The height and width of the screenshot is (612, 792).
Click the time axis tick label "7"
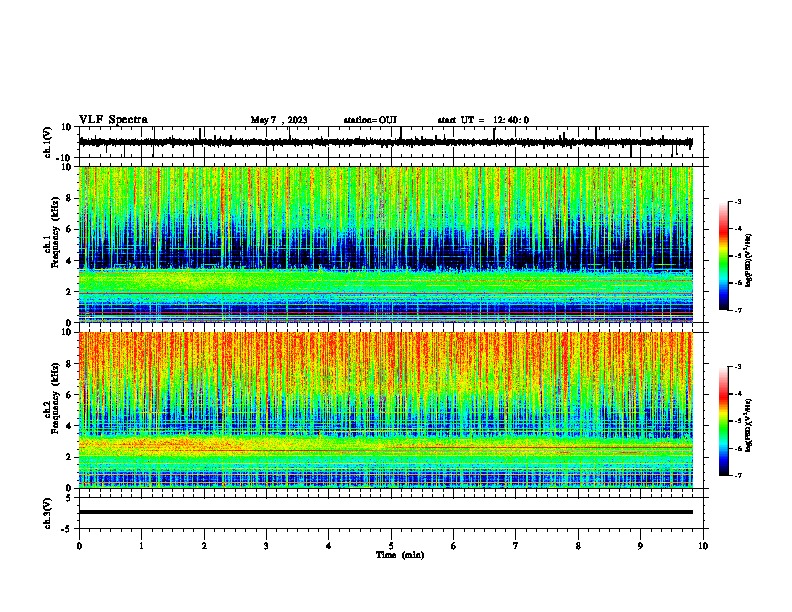click(x=516, y=546)
